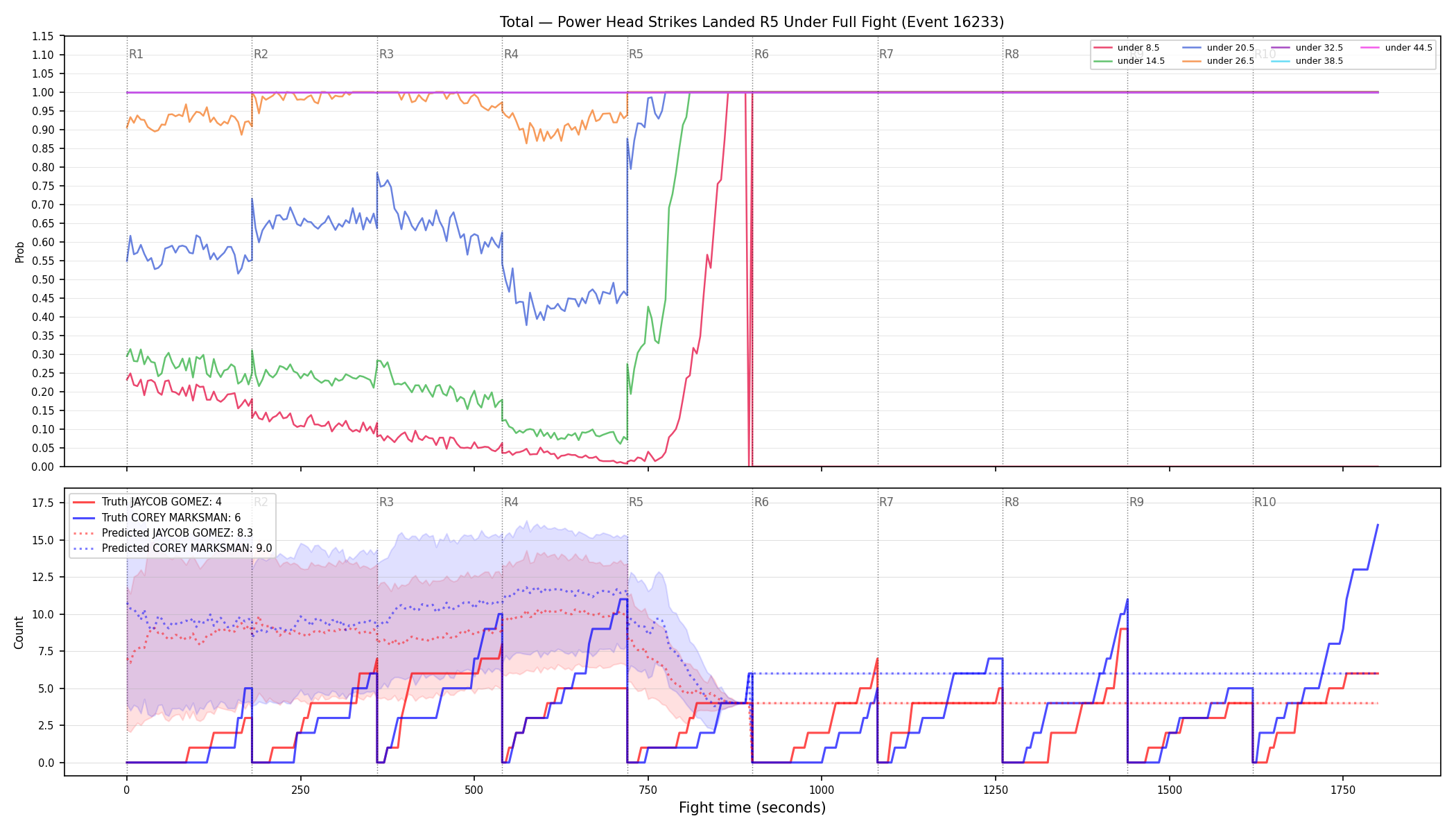
Task: Click the R9 round label in count chart
Action: (1136, 502)
